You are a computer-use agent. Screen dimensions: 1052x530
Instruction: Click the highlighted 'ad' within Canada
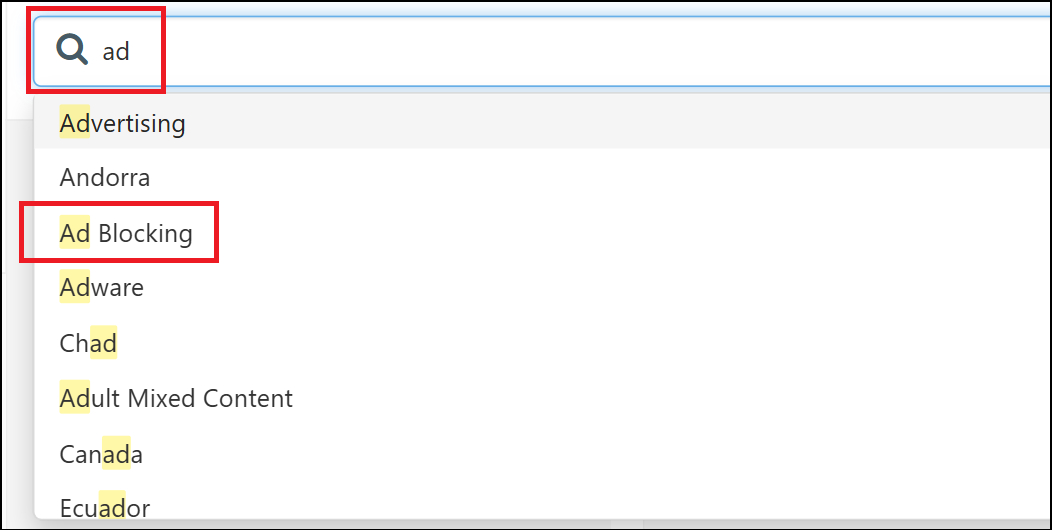116,454
